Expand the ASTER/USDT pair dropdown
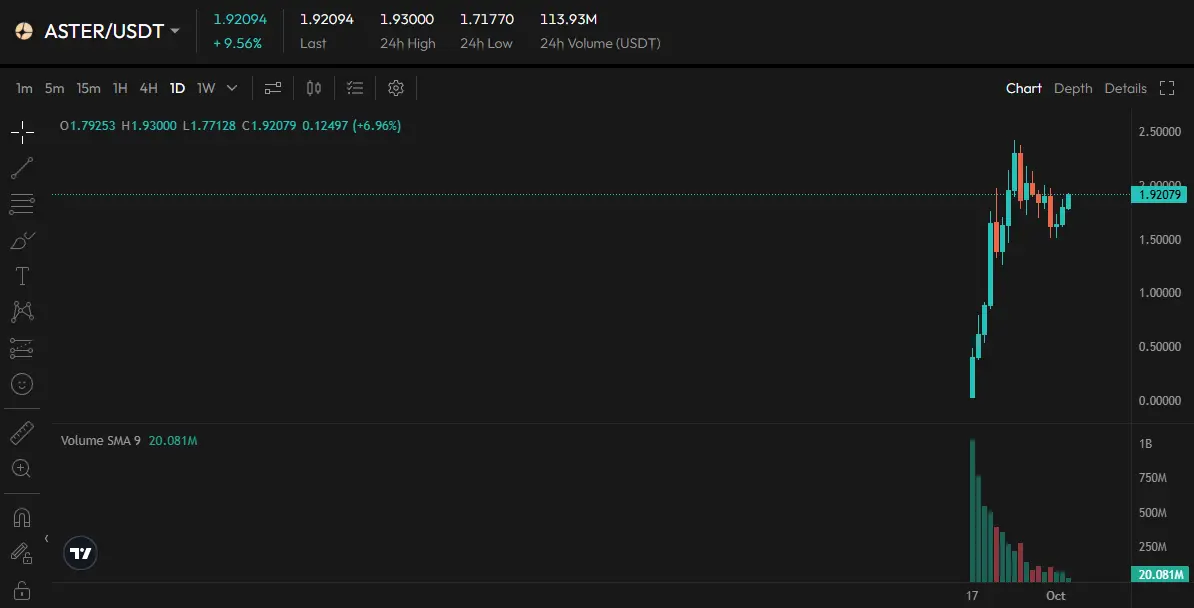Screen dimensions: 1194x608 tap(175, 31)
